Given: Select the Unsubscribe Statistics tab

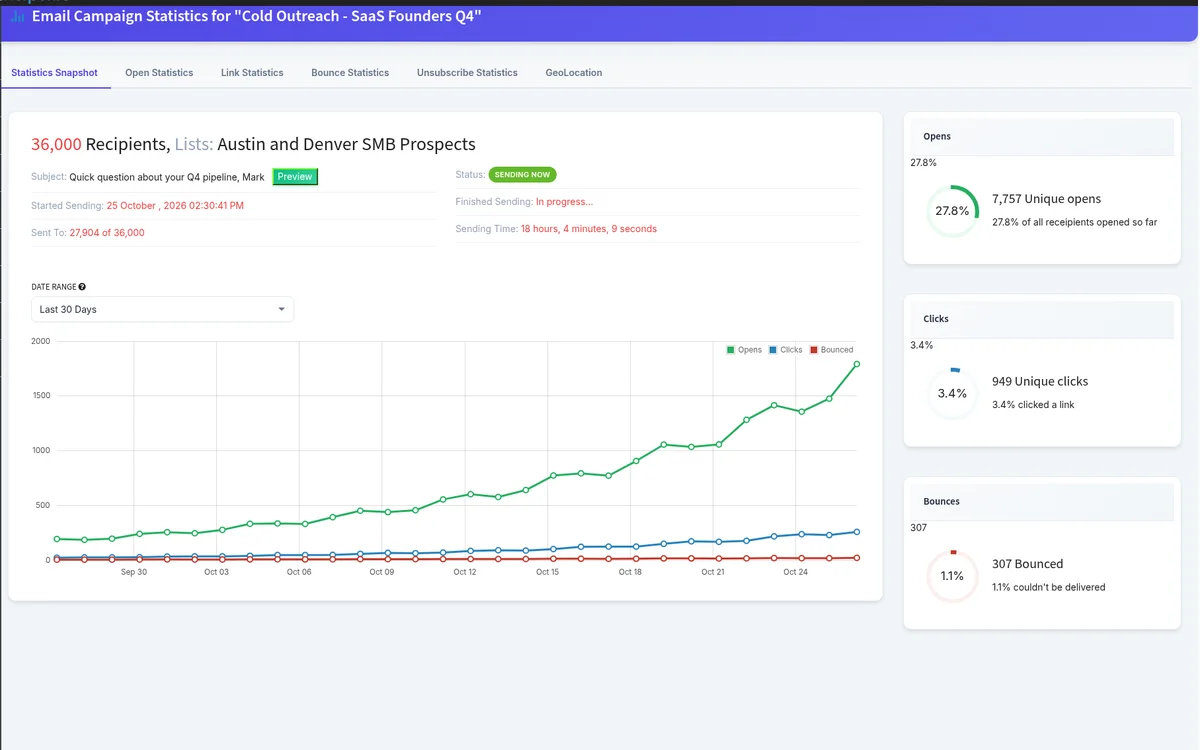Looking at the screenshot, I should (x=467, y=73).
